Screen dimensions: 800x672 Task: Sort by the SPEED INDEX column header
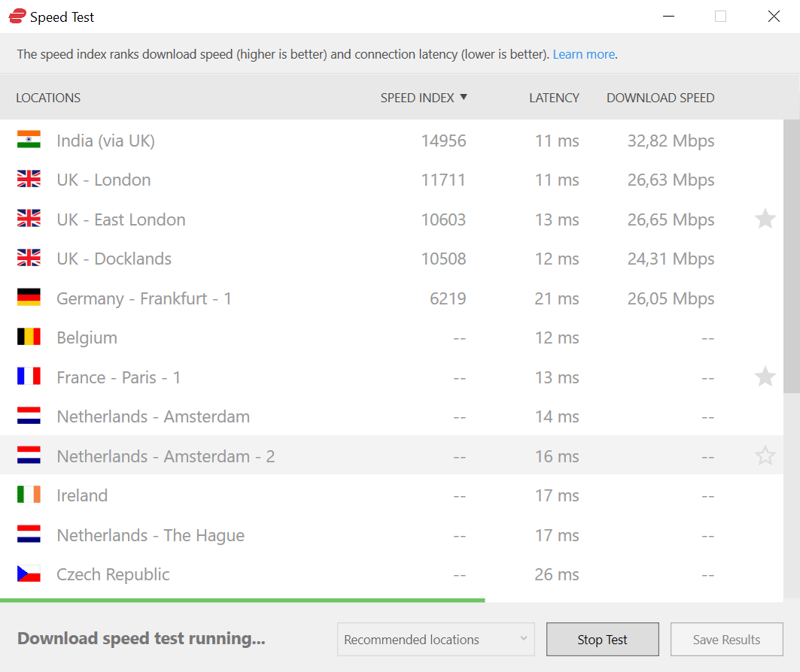[x=423, y=97]
